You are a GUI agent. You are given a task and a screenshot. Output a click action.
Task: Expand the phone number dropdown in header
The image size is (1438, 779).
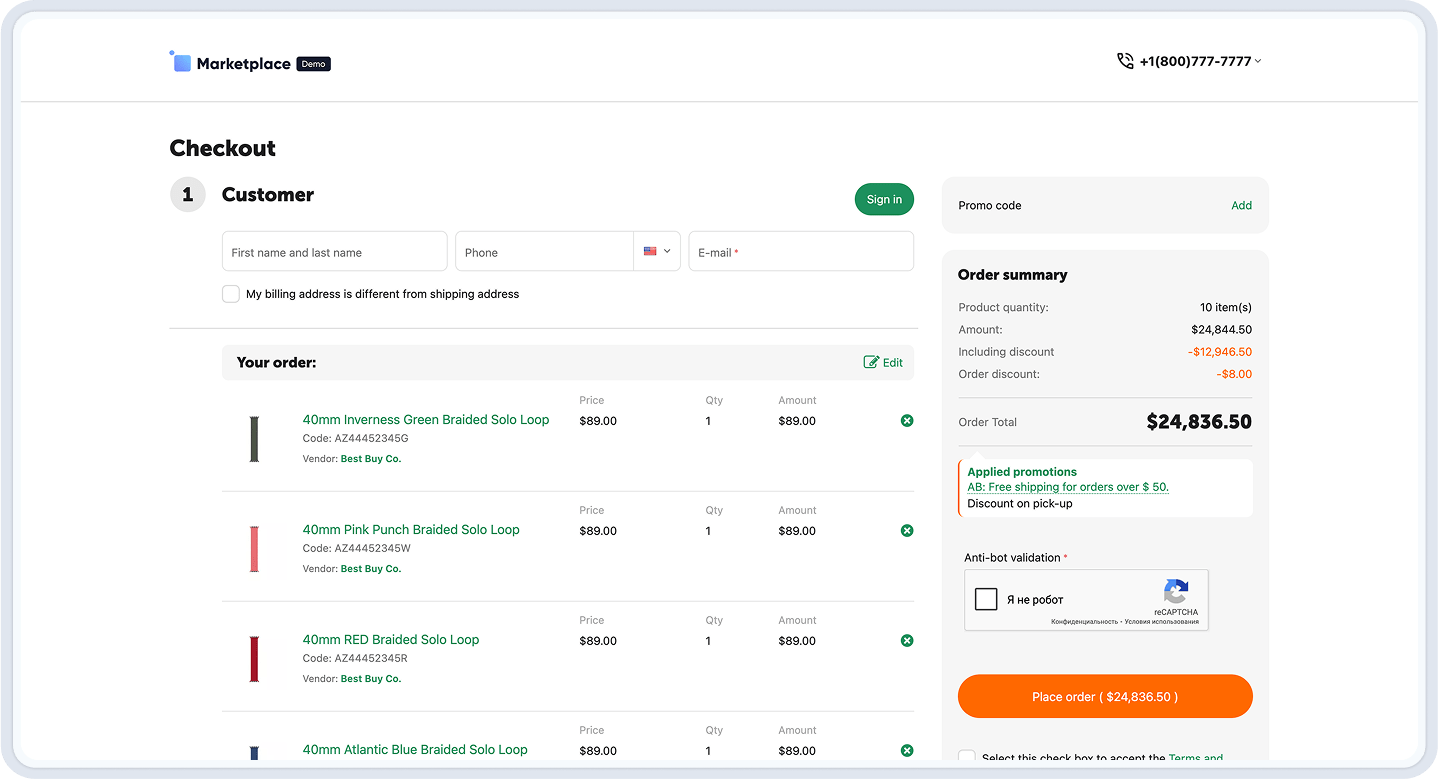point(1258,61)
